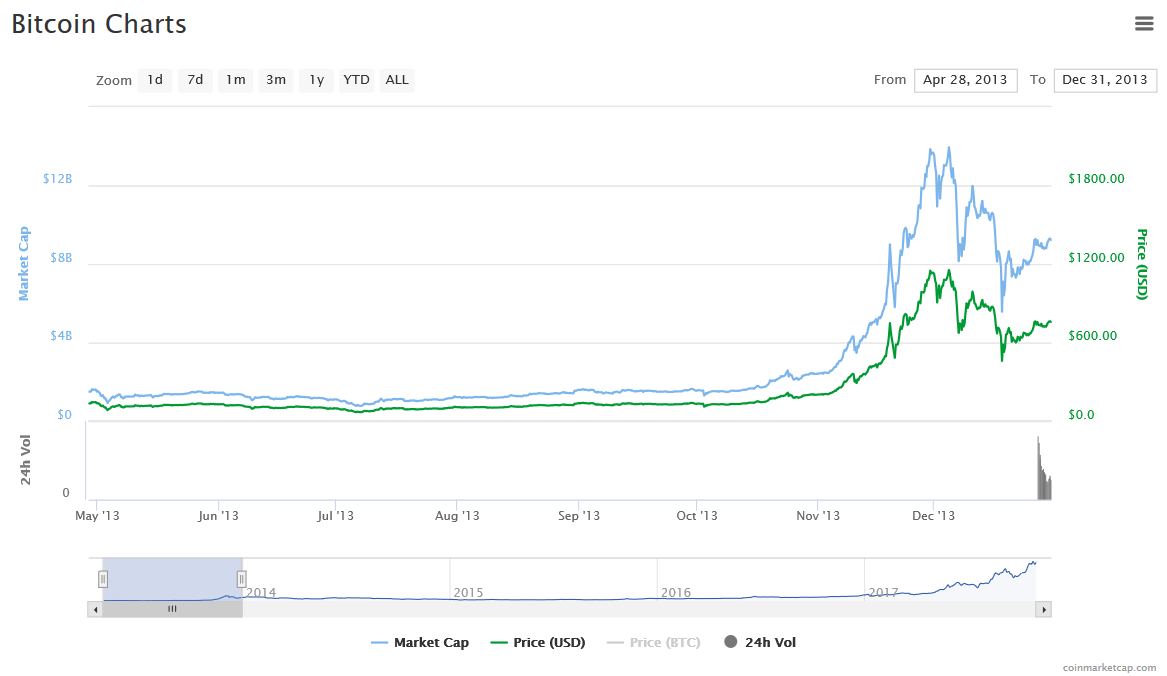Set zoom range to 7d
Viewport: 1167px width, 676px height.
point(195,80)
